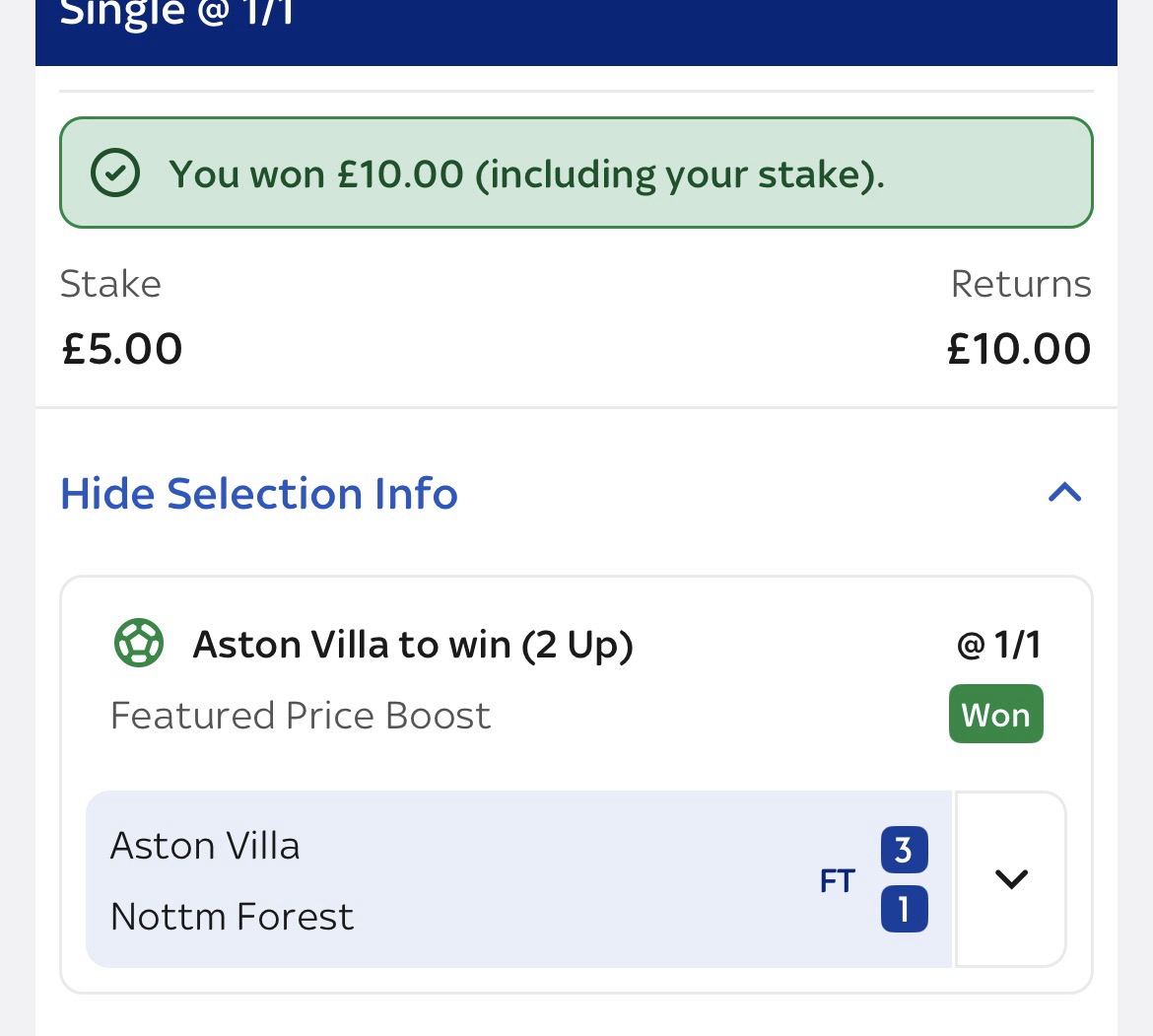The image size is (1153, 1036).
Task: Click the Aston Villa to win (2 Up) title
Action: tap(413, 645)
